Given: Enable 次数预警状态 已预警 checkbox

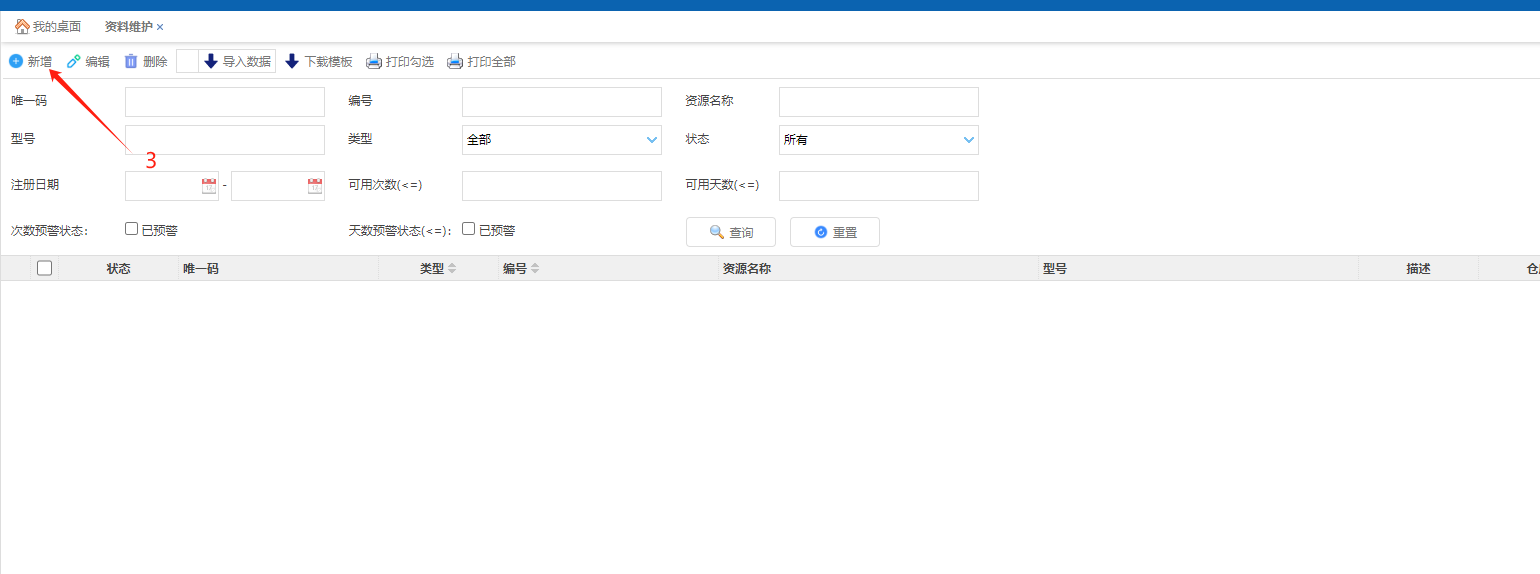Looking at the screenshot, I should coord(131,229).
